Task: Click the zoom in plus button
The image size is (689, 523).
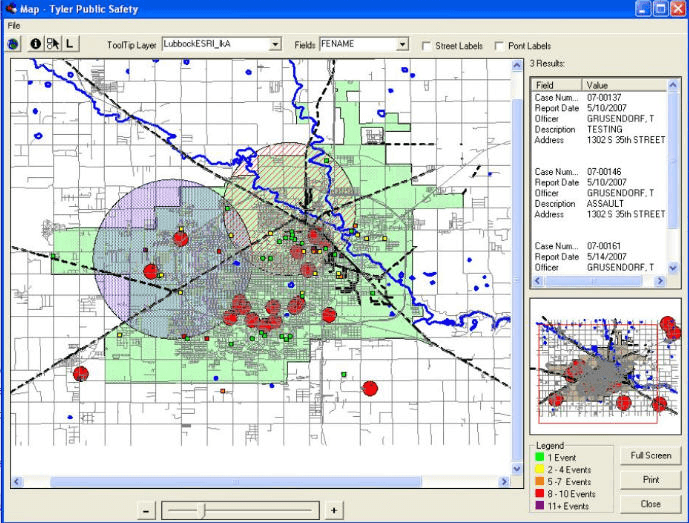Action: (334, 510)
